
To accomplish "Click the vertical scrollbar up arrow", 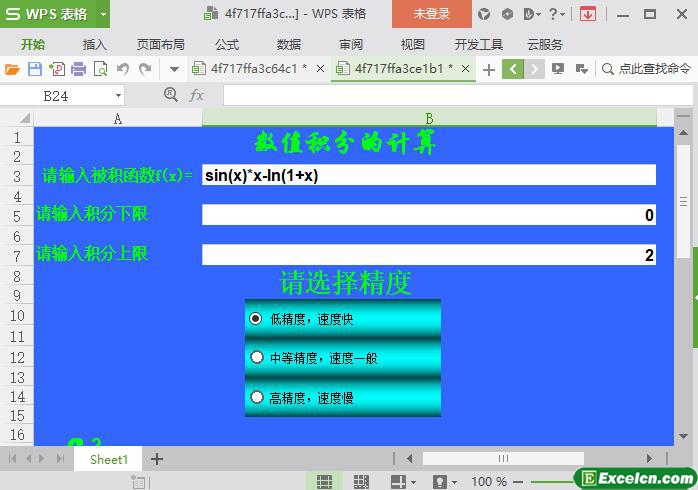I will coord(683,133).
